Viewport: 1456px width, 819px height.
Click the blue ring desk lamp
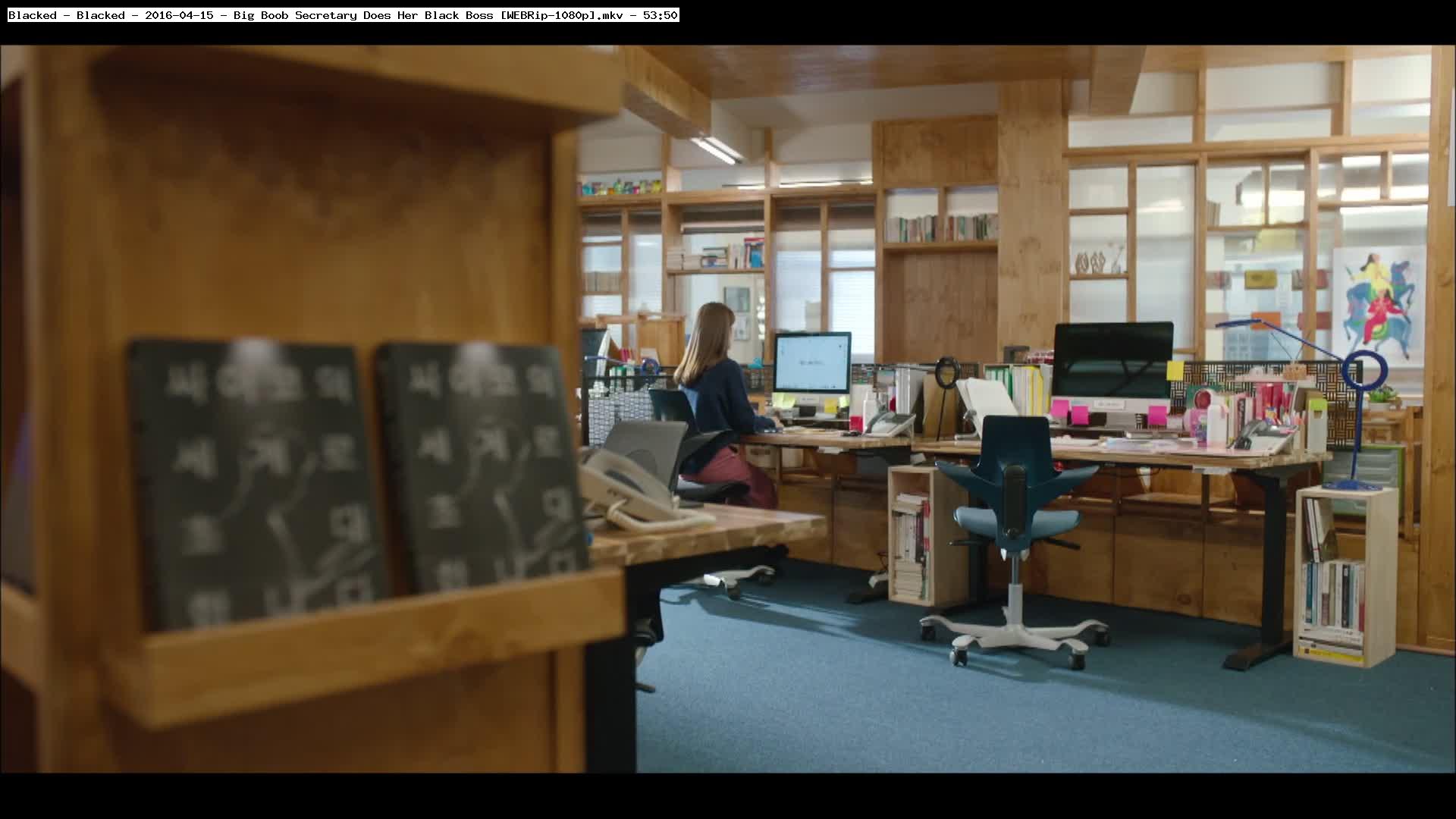(x=1364, y=372)
